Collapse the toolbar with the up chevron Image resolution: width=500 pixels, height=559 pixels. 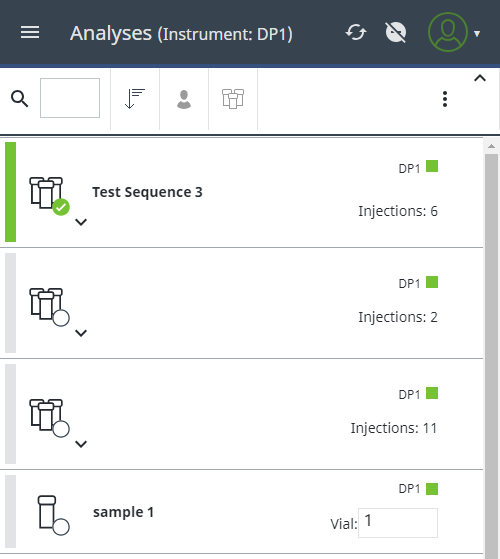(480, 78)
